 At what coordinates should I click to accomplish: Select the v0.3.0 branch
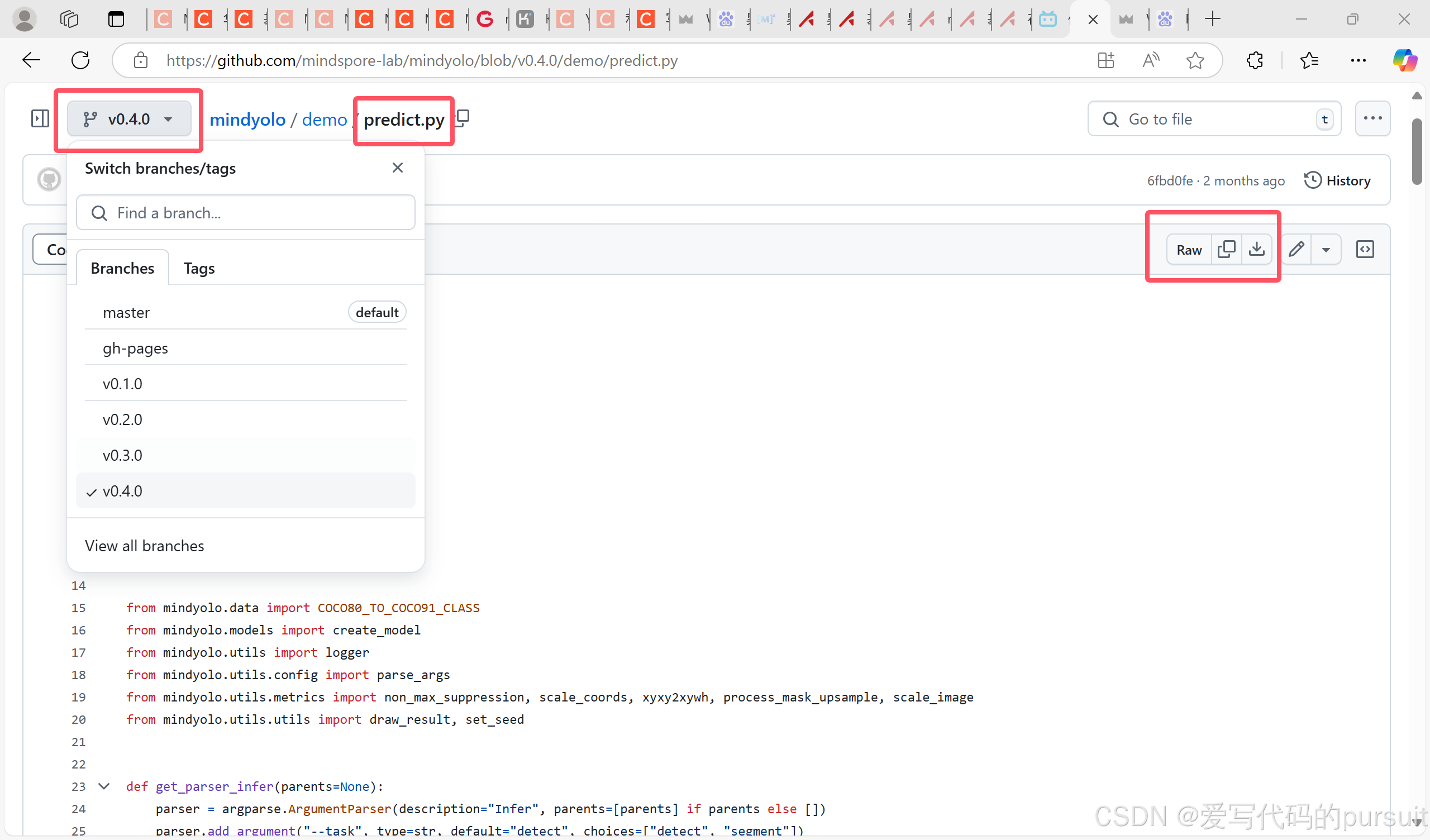122,455
